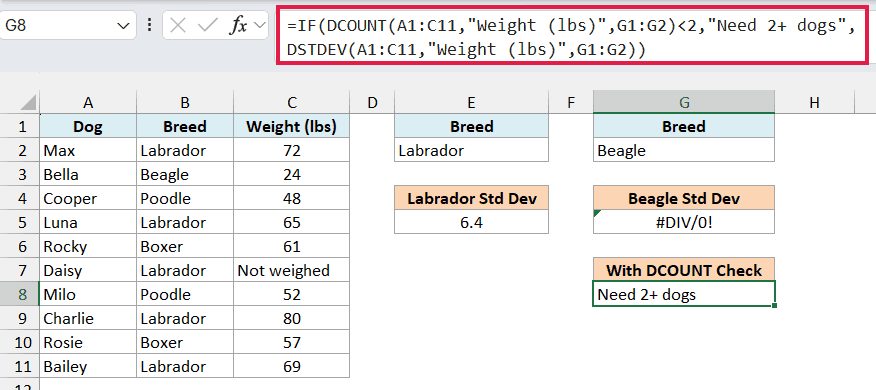
Task: Select column E header
Action: point(472,102)
